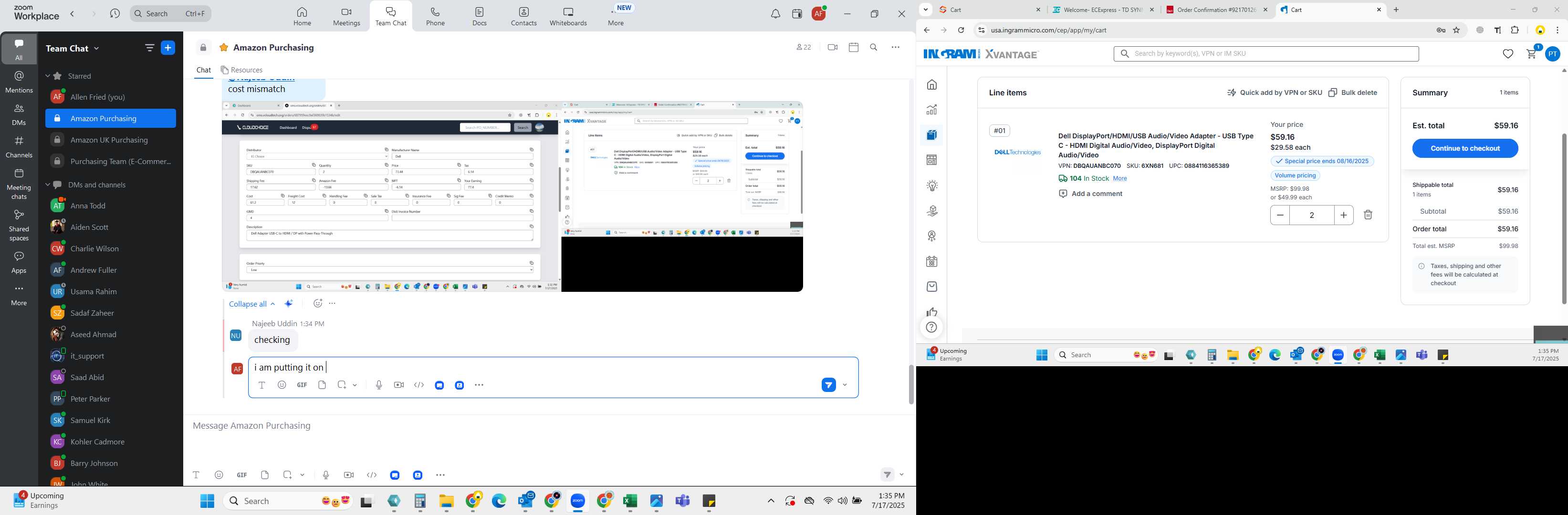Open emoji picker in reply box
Viewport: 1568px width, 515px height.
282,385
